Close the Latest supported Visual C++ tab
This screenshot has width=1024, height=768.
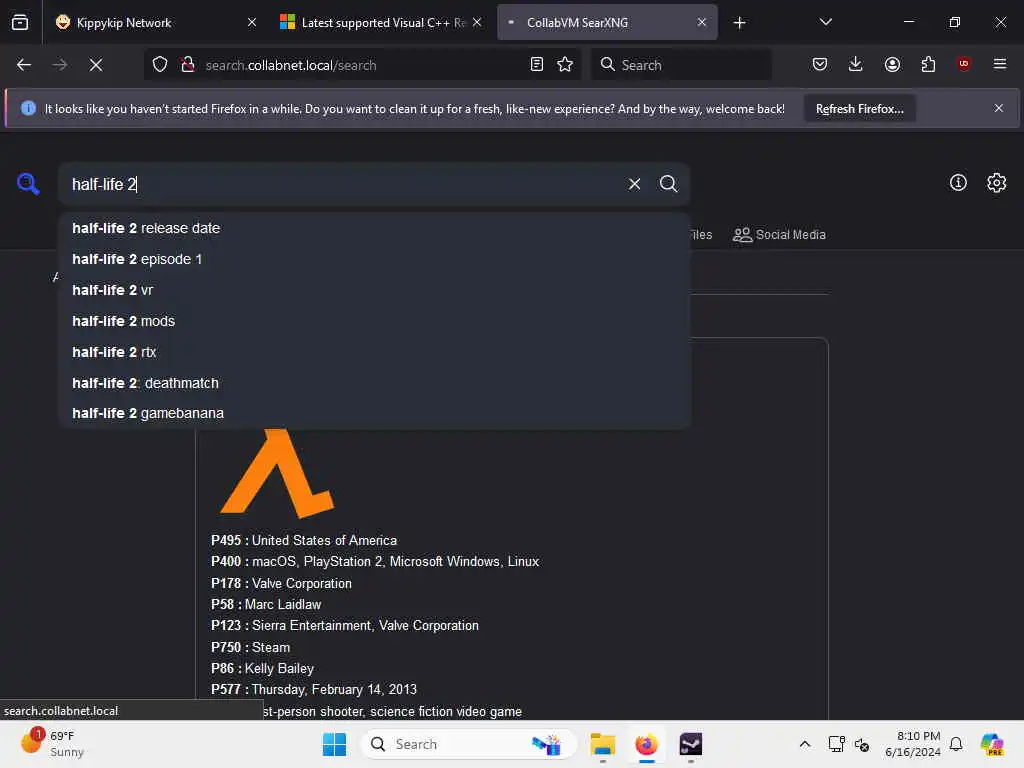[x=477, y=22]
